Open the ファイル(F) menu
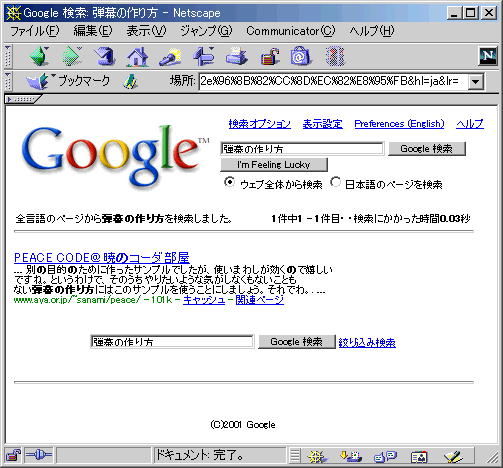 pos(35,31)
